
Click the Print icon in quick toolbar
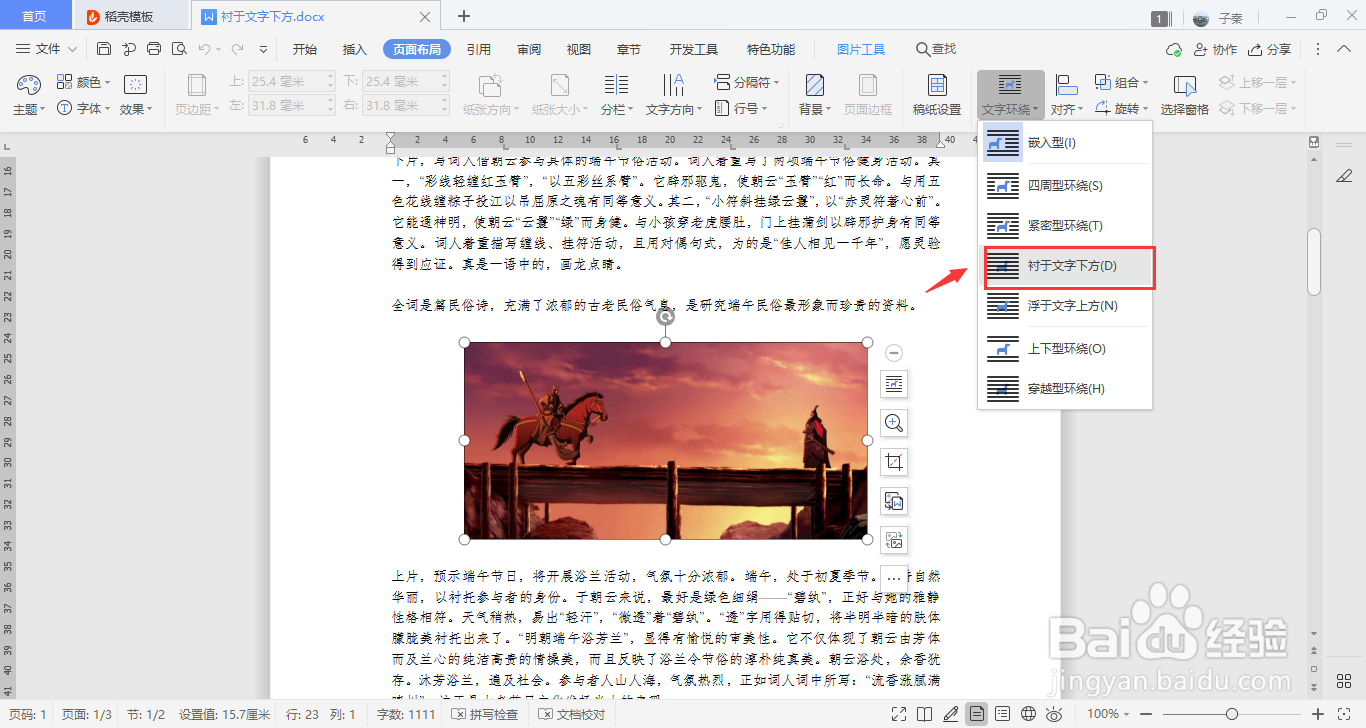[154, 49]
